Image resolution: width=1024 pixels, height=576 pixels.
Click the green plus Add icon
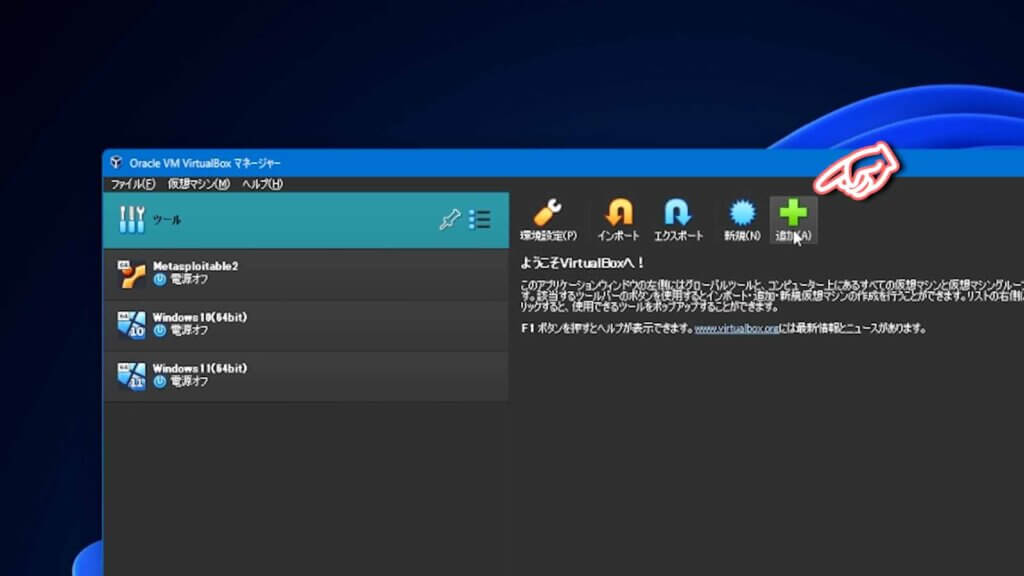coord(793,212)
